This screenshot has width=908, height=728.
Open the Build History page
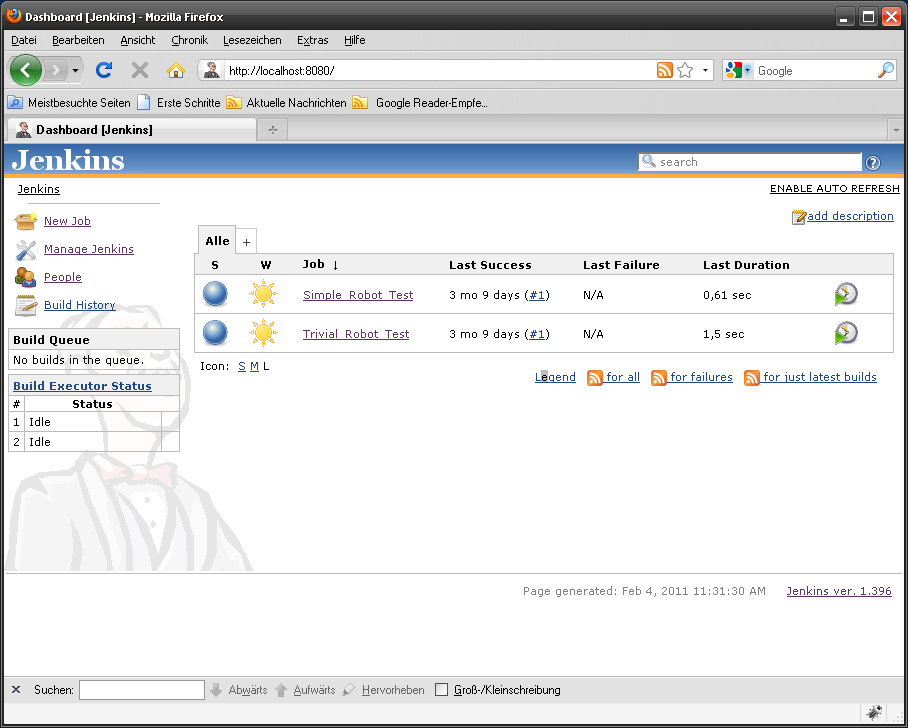click(79, 305)
